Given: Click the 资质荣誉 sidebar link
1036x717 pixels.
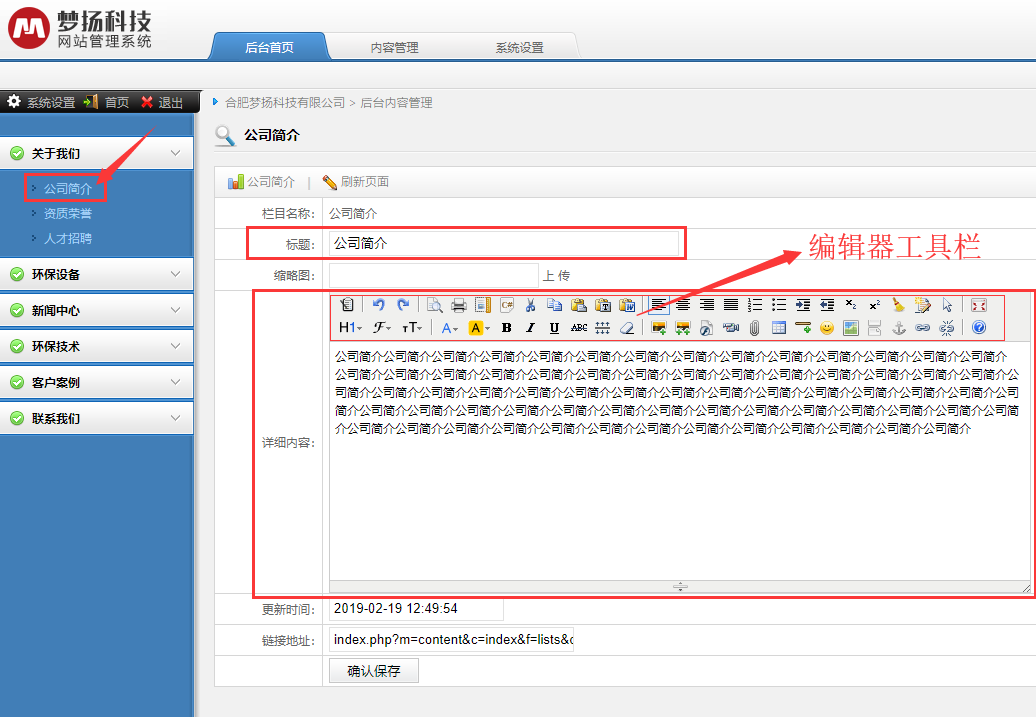Looking at the screenshot, I should 68,213.
